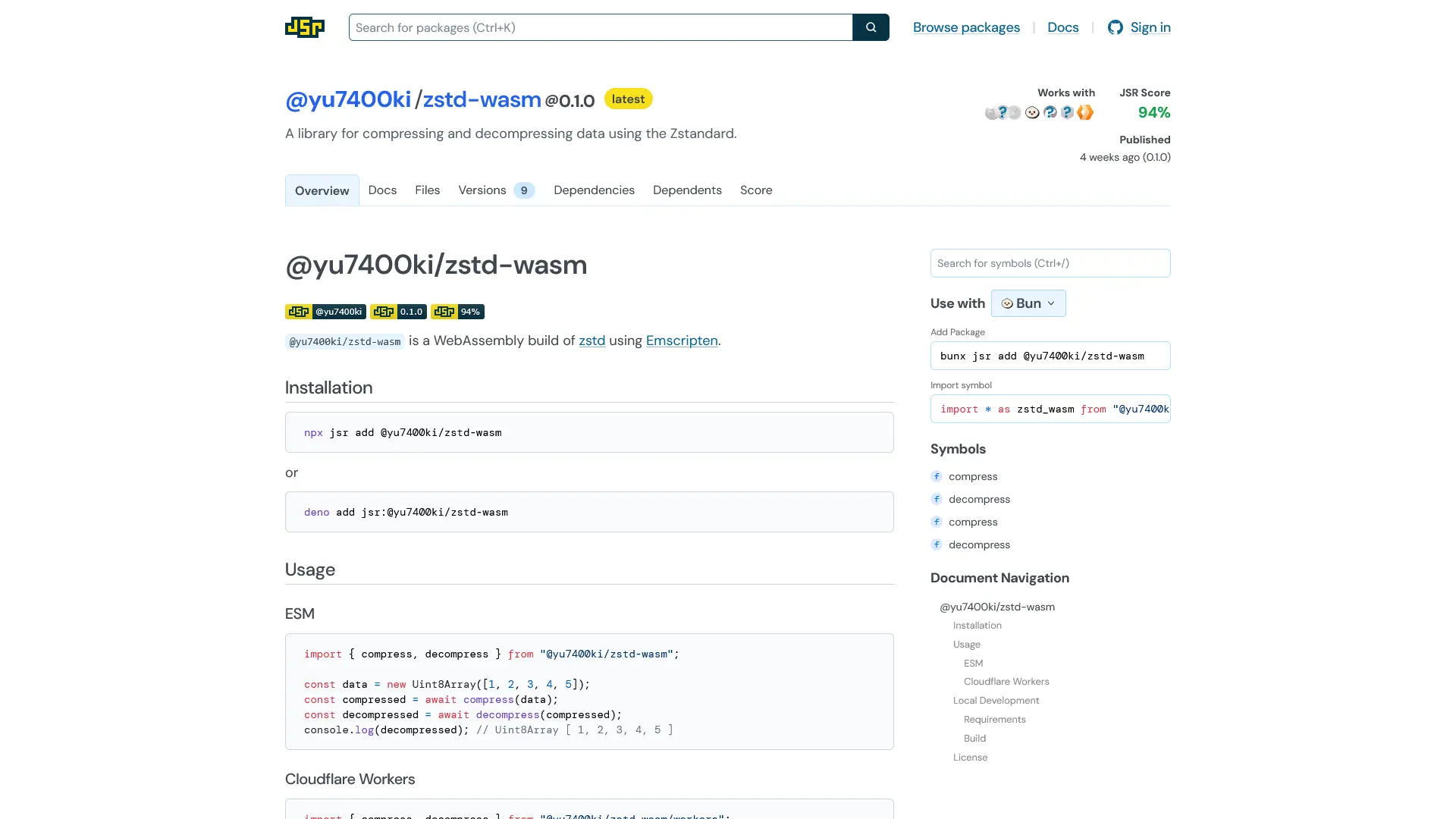Click the JSR 94% score badge

(457, 312)
